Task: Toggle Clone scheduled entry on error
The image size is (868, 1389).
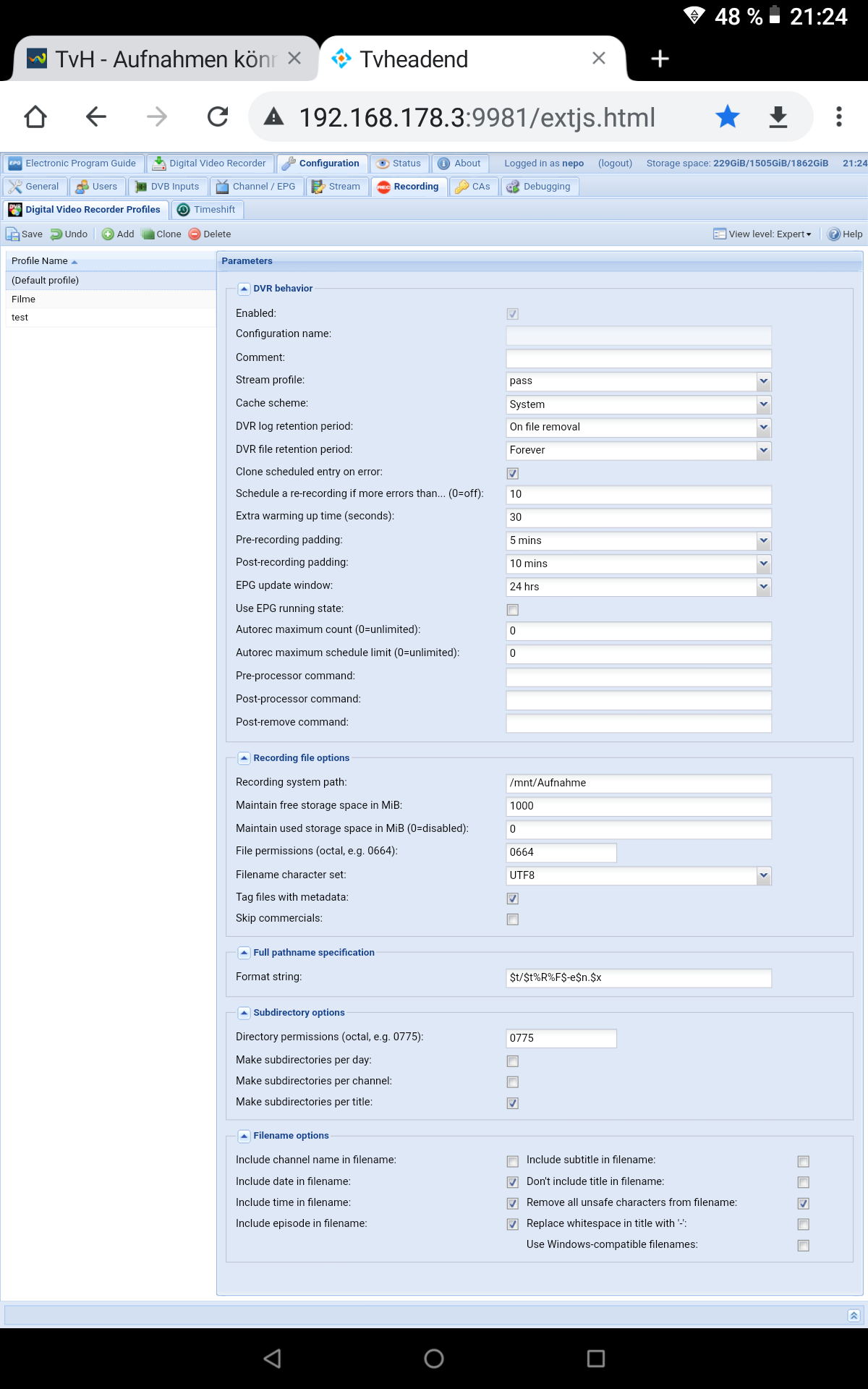Action: coord(513,473)
